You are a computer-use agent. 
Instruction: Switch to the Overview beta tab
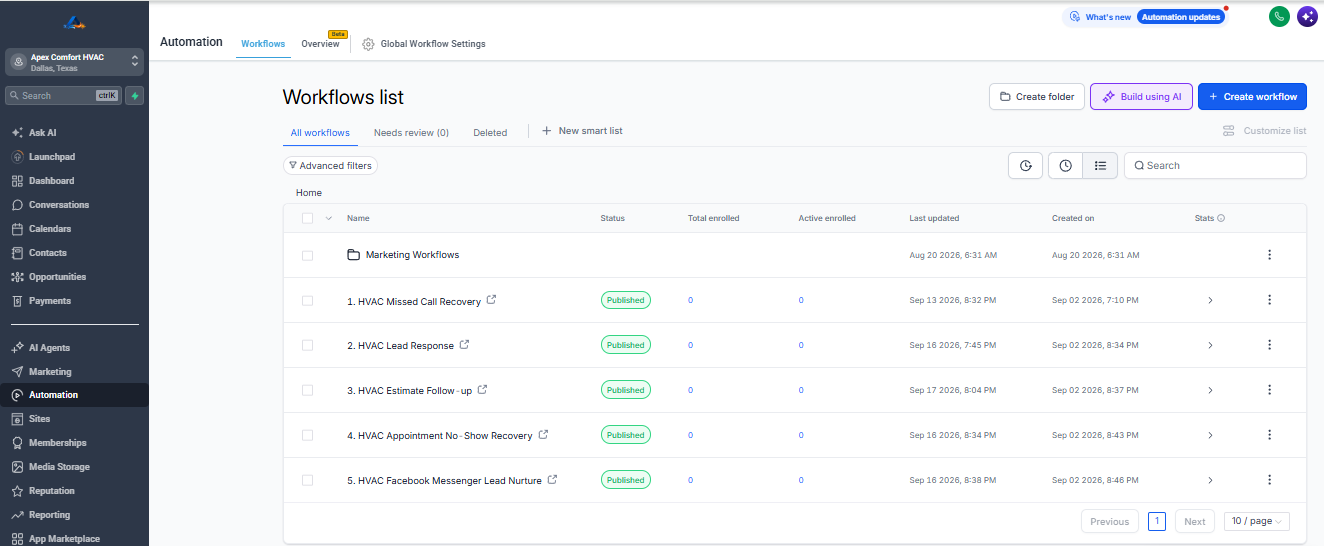pos(320,44)
